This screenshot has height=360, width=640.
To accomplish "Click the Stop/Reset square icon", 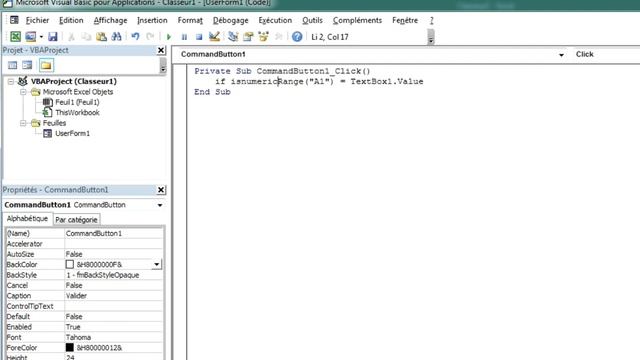I will 199,37.
